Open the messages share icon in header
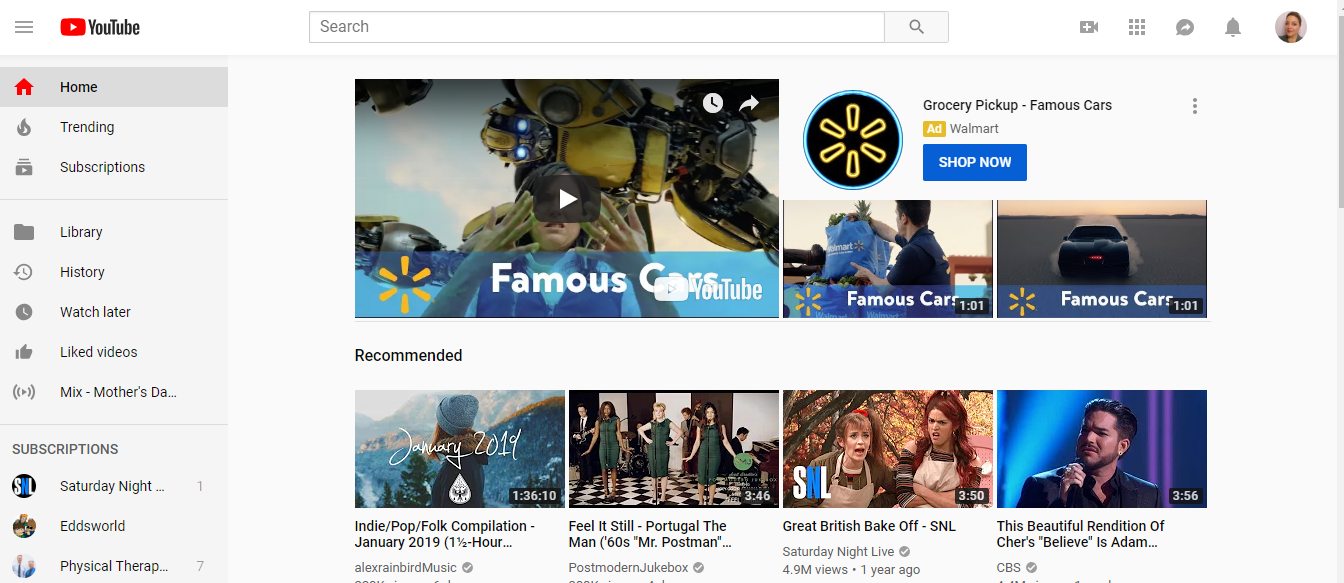This screenshot has width=1344, height=583. 1185,27
